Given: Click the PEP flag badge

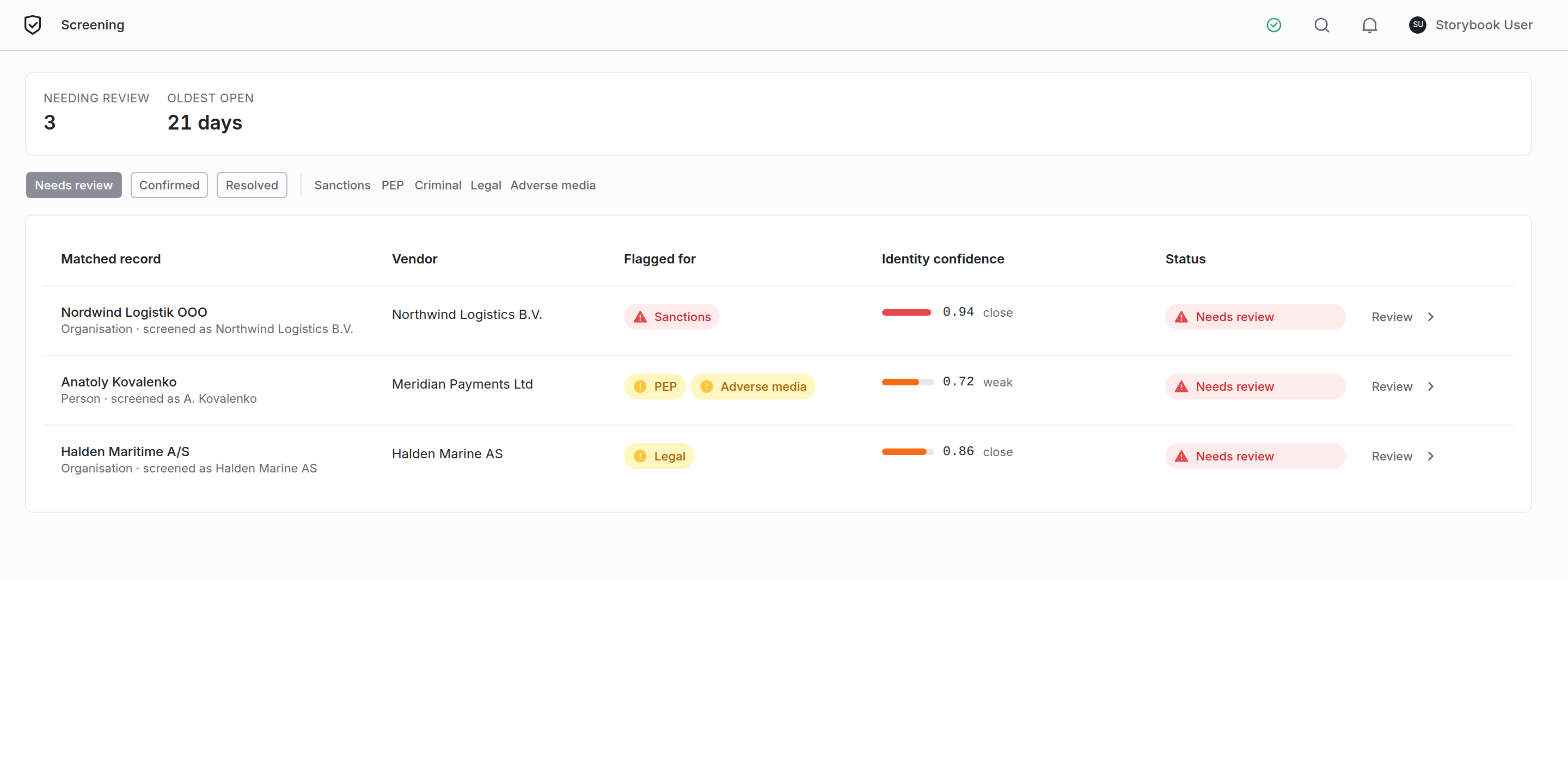Looking at the screenshot, I should (654, 386).
